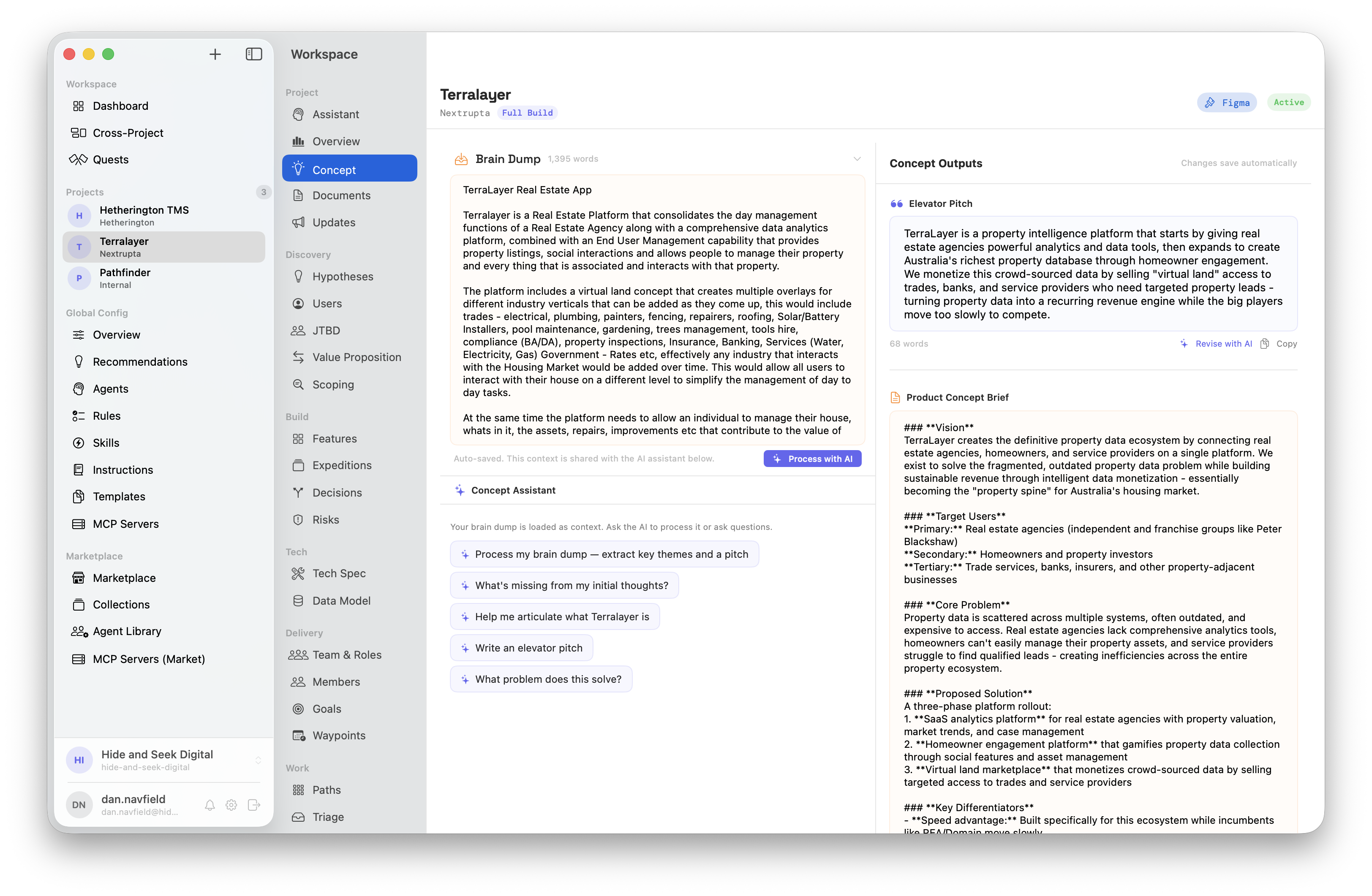Switch to the Documents section

pyautogui.click(x=341, y=195)
